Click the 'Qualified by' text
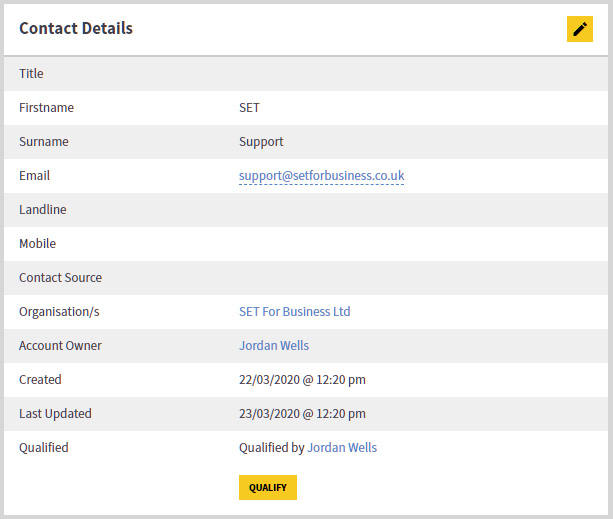 (272, 447)
